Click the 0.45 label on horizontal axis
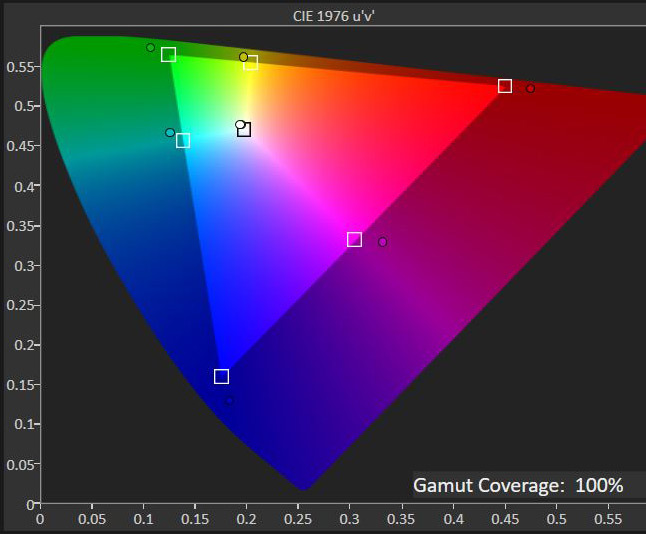 [505, 519]
